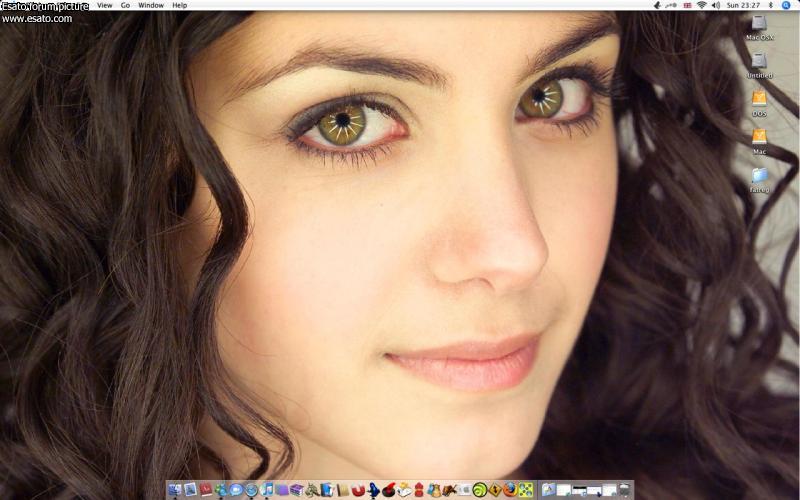Click the flag input-source menu icon
Image resolution: width=800 pixels, height=500 pixels.
pos(687,5)
